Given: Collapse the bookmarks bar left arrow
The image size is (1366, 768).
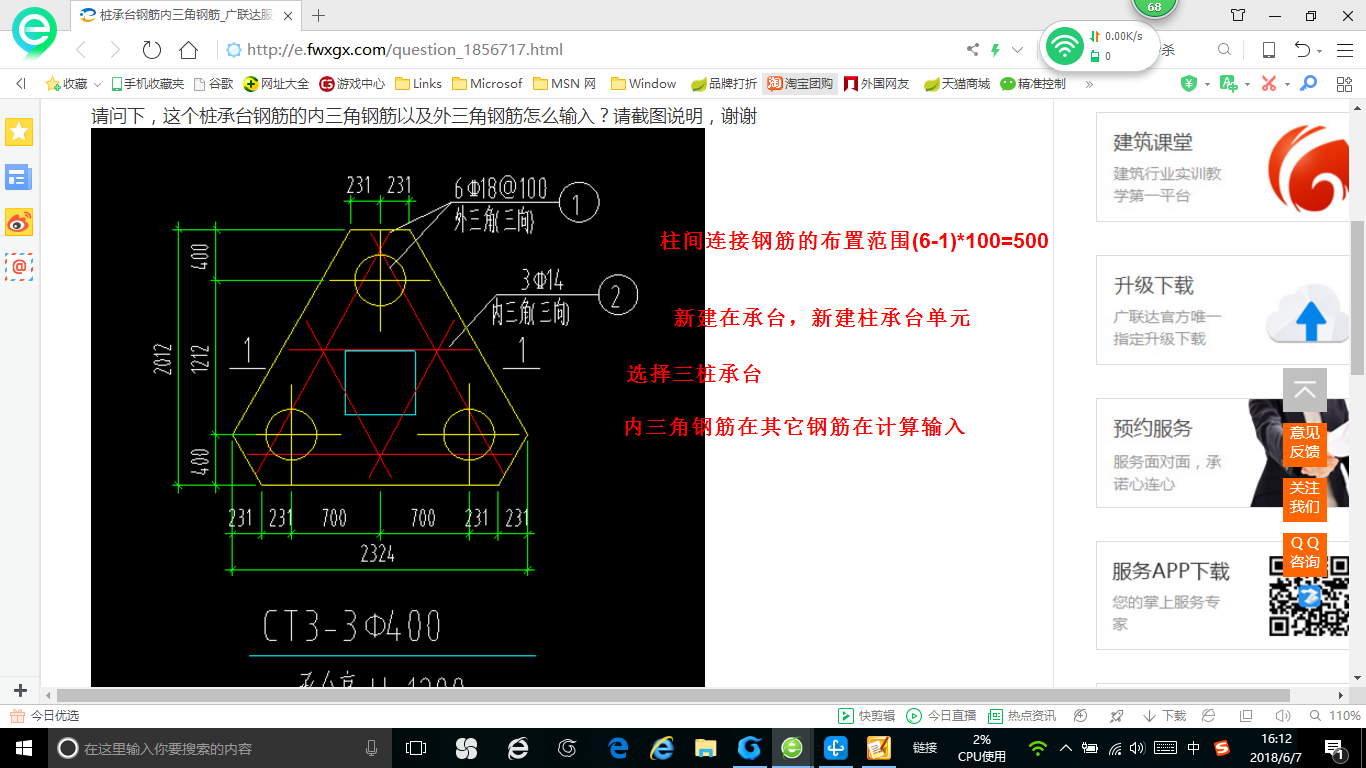Looking at the screenshot, I should [21, 84].
